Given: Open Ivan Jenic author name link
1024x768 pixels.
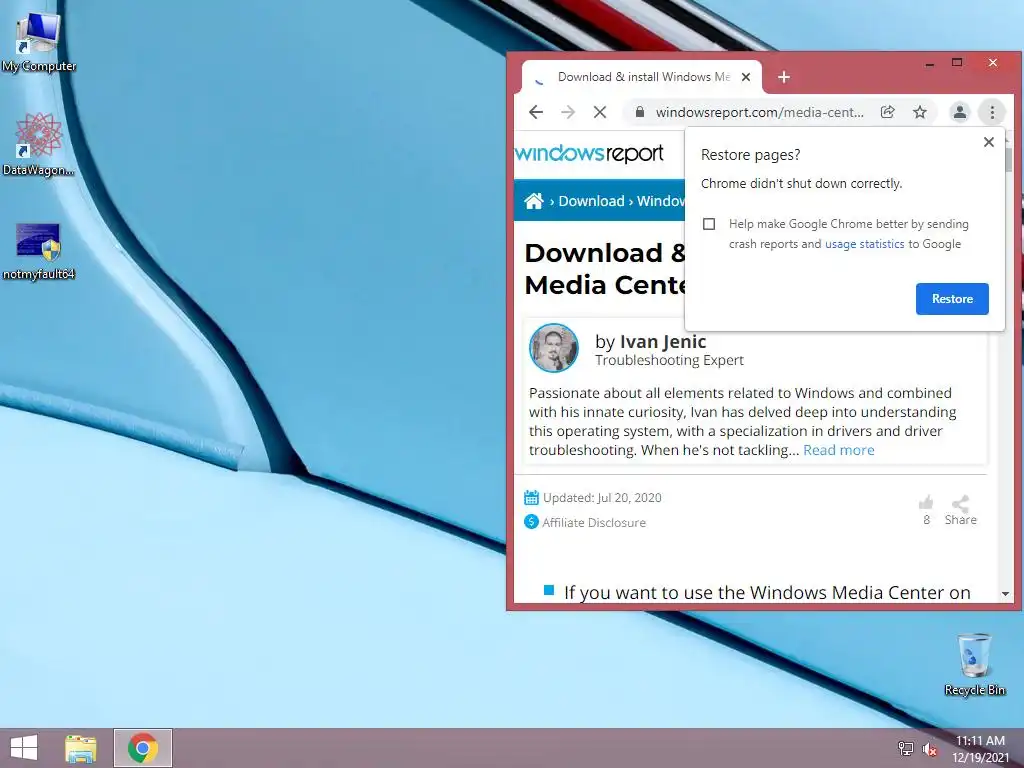Looking at the screenshot, I should click(x=663, y=342).
